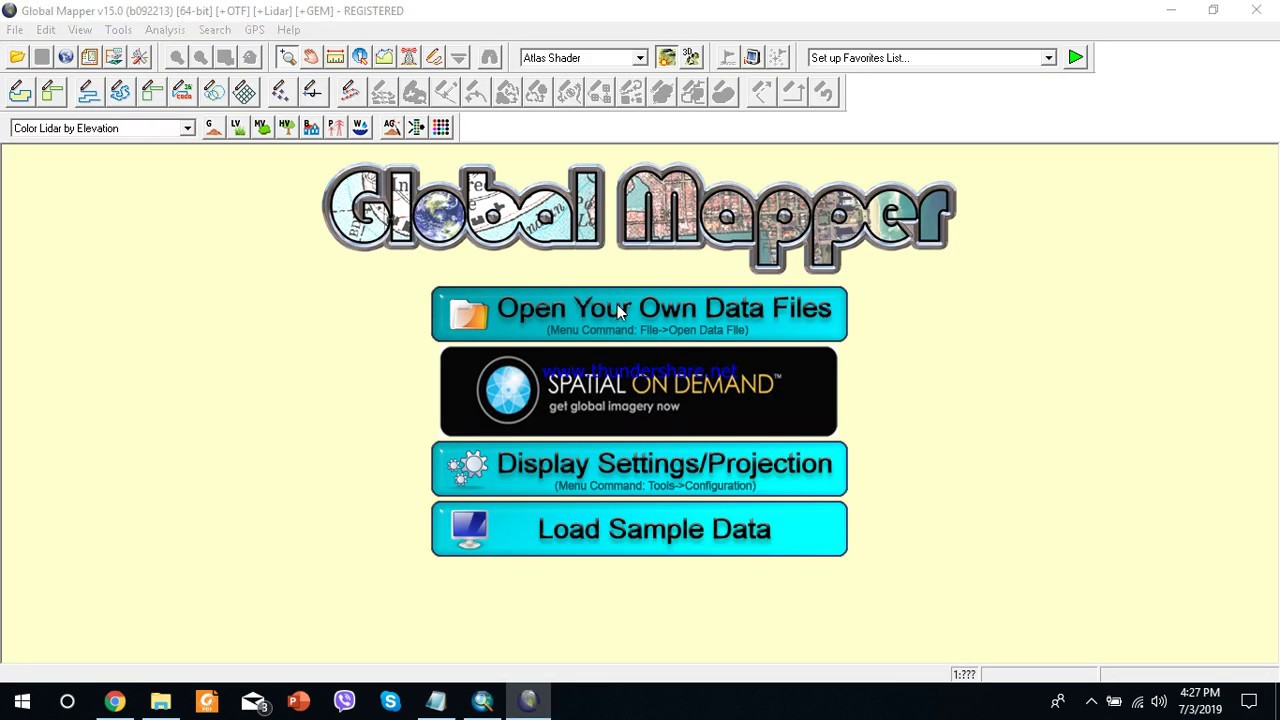Click the Open Data File folder icon

17,57
